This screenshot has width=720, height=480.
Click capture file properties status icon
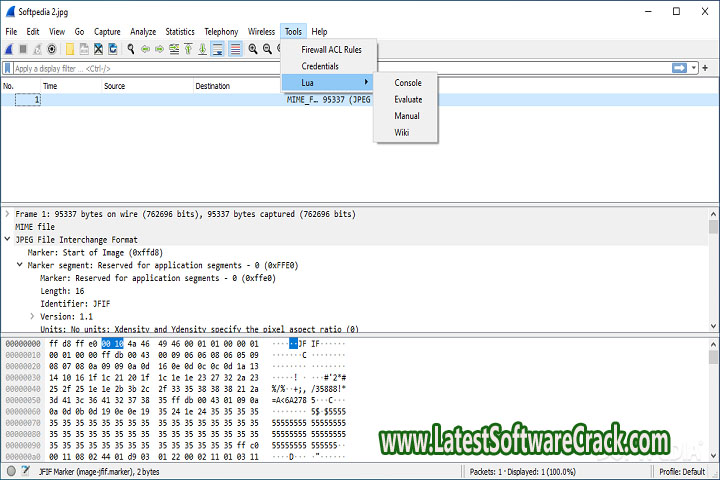coord(25,471)
